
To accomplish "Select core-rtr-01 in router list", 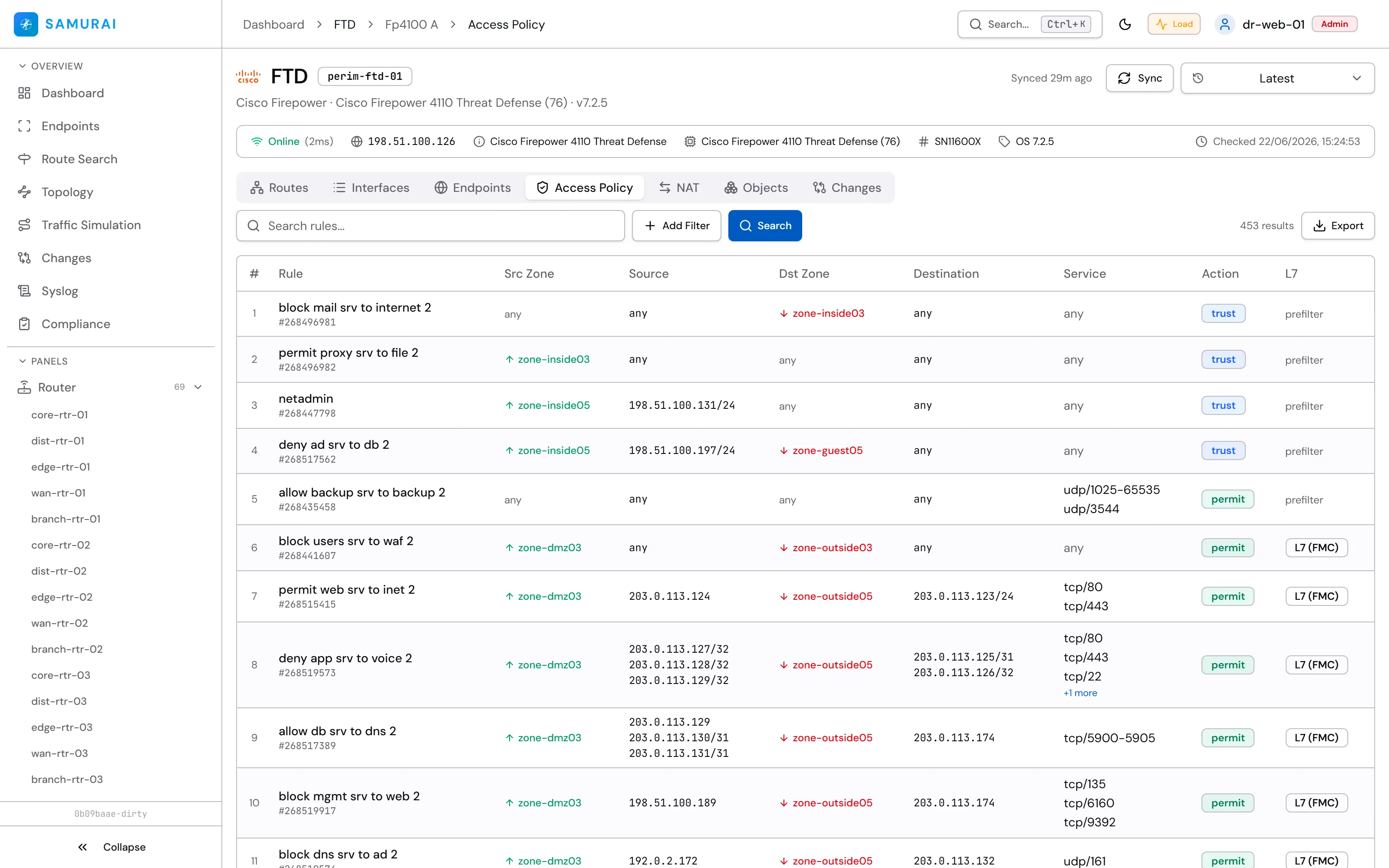I will tap(60, 415).
